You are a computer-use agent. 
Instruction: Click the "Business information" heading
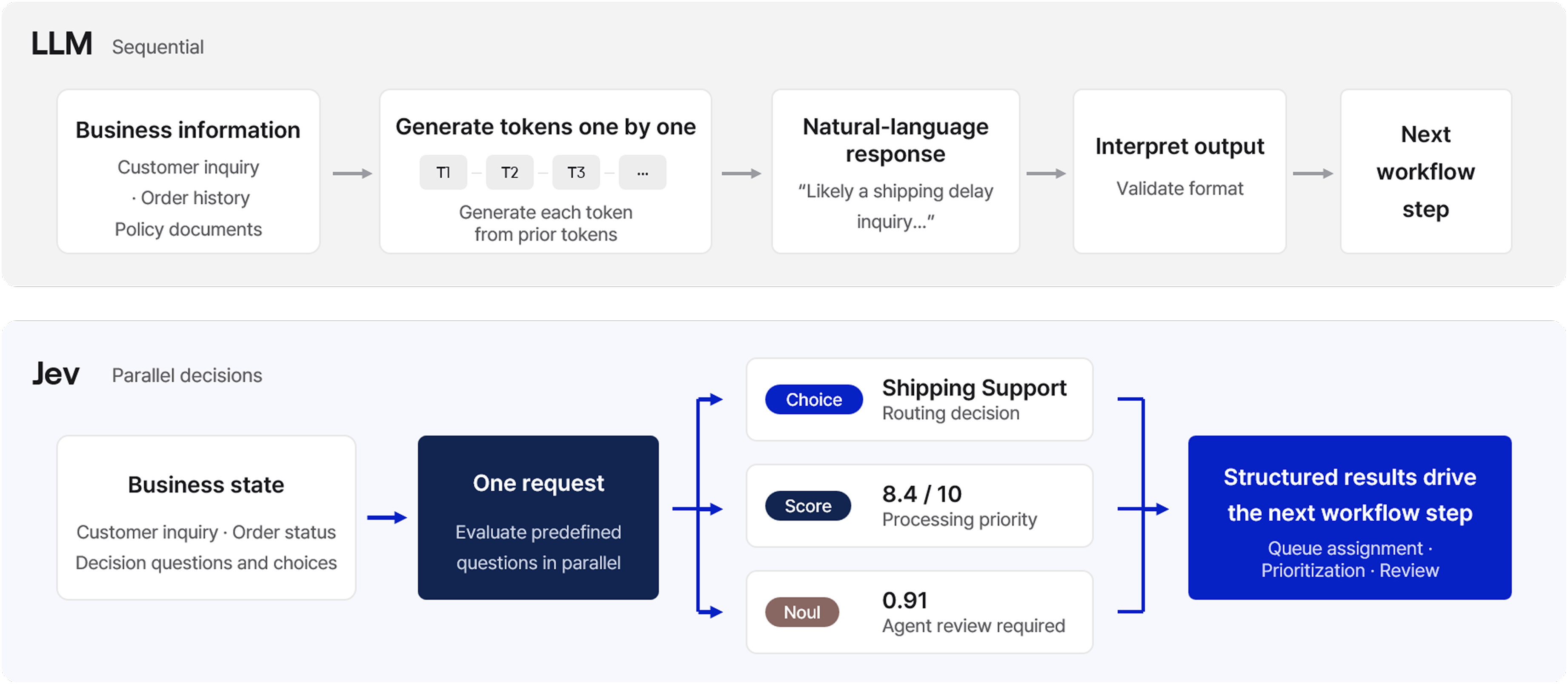(x=188, y=130)
